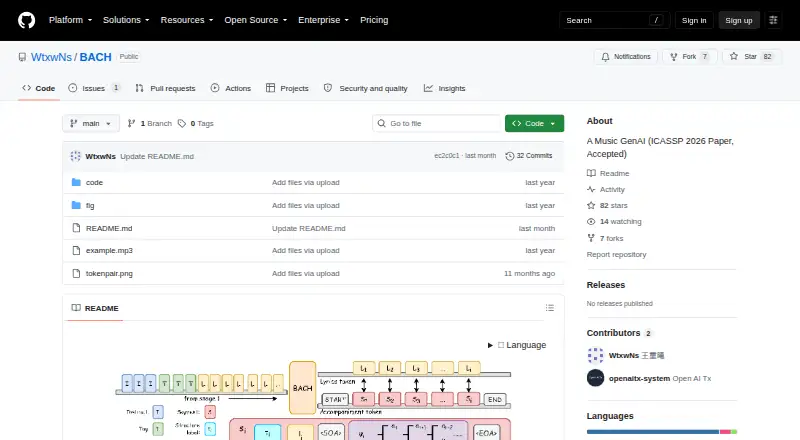
Task: Click the file icon beside tokenpair.png
Action: (x=76, y=274)
